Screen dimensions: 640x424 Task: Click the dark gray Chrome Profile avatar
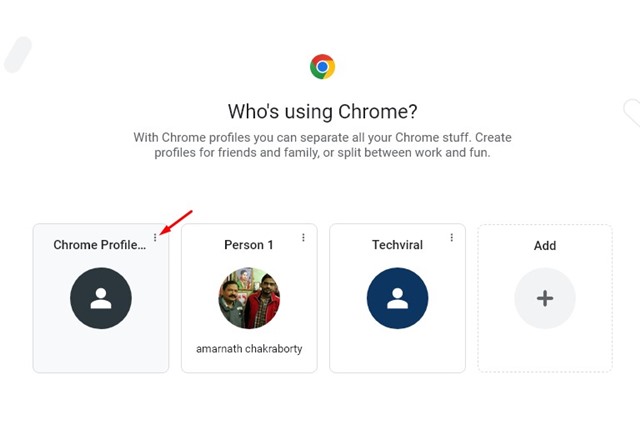[101, 298]
